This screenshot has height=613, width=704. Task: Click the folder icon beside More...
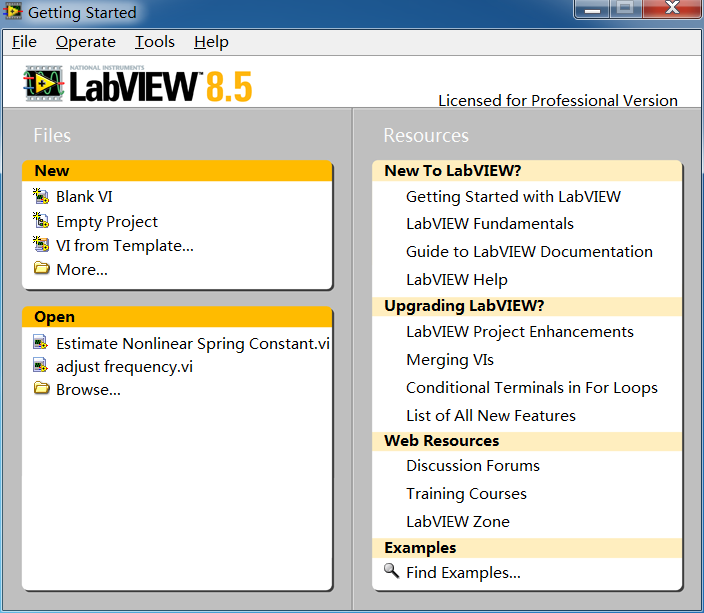[41, 269]
